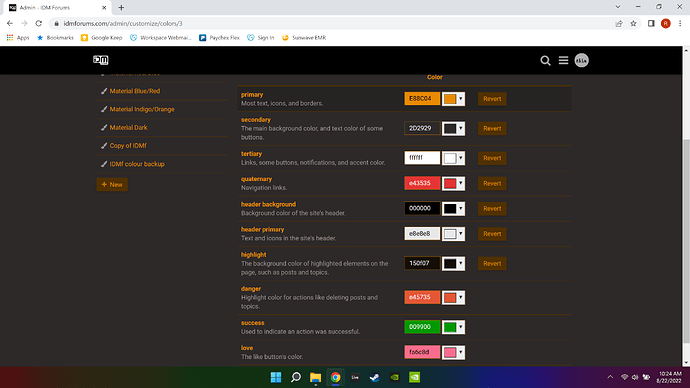Open Sunwave EMR bookmark
690x388 pixels.
(x=304, y=38)
